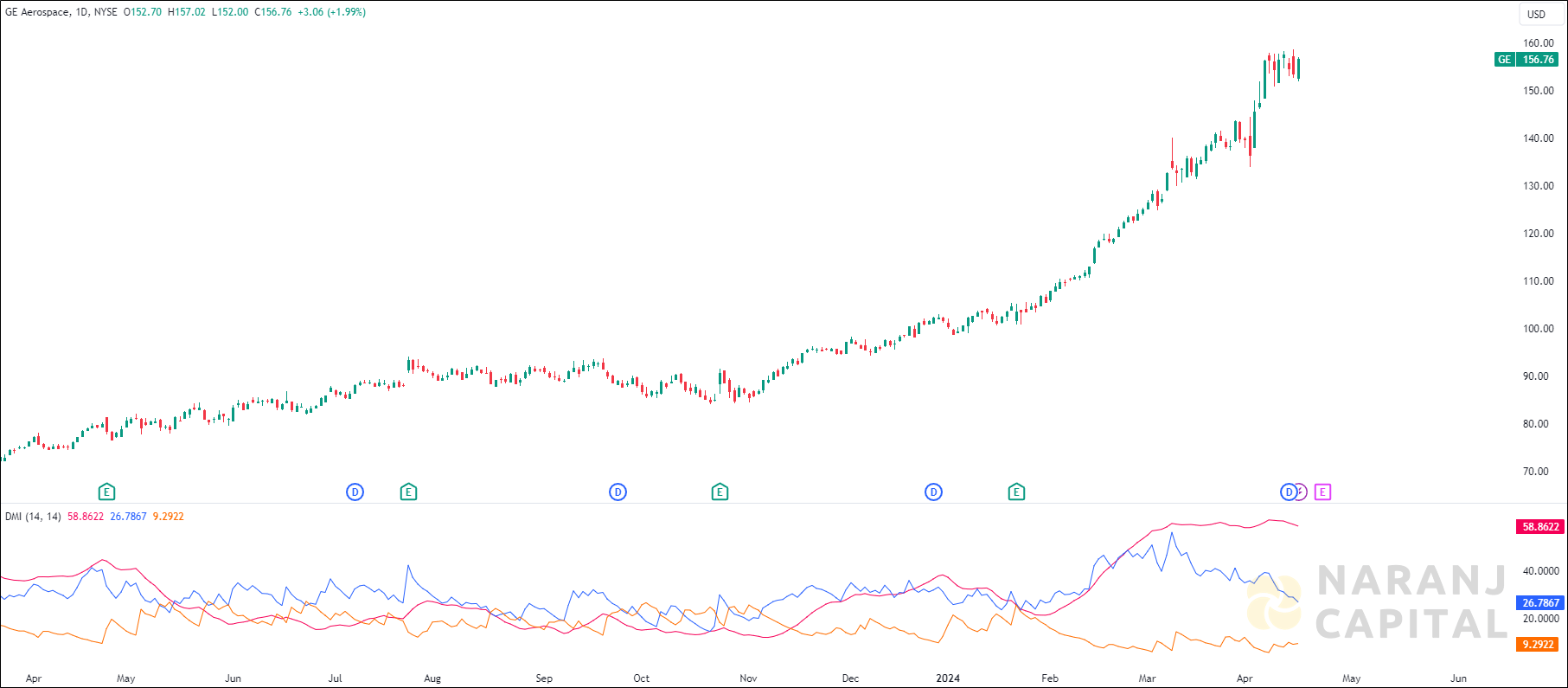The height and width of the screenshot is (688, 1568).
Task: Click the H157.02 high value in the header
Action: pyautogui.click(x=187, y=12)
